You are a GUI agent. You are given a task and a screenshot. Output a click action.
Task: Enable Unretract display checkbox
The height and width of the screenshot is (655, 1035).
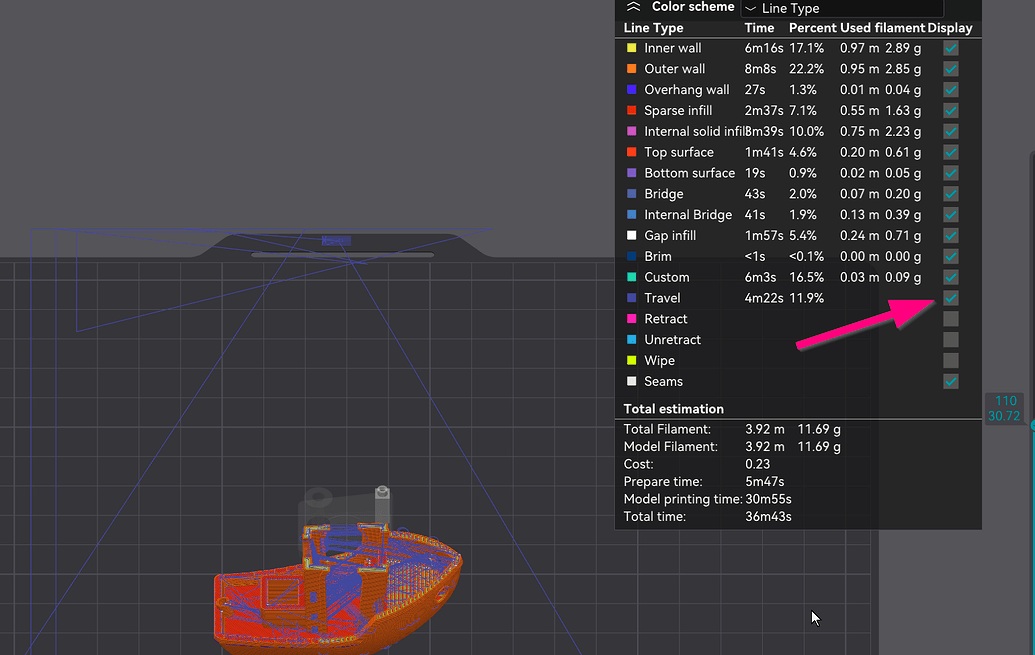click(x=951, y=339)
